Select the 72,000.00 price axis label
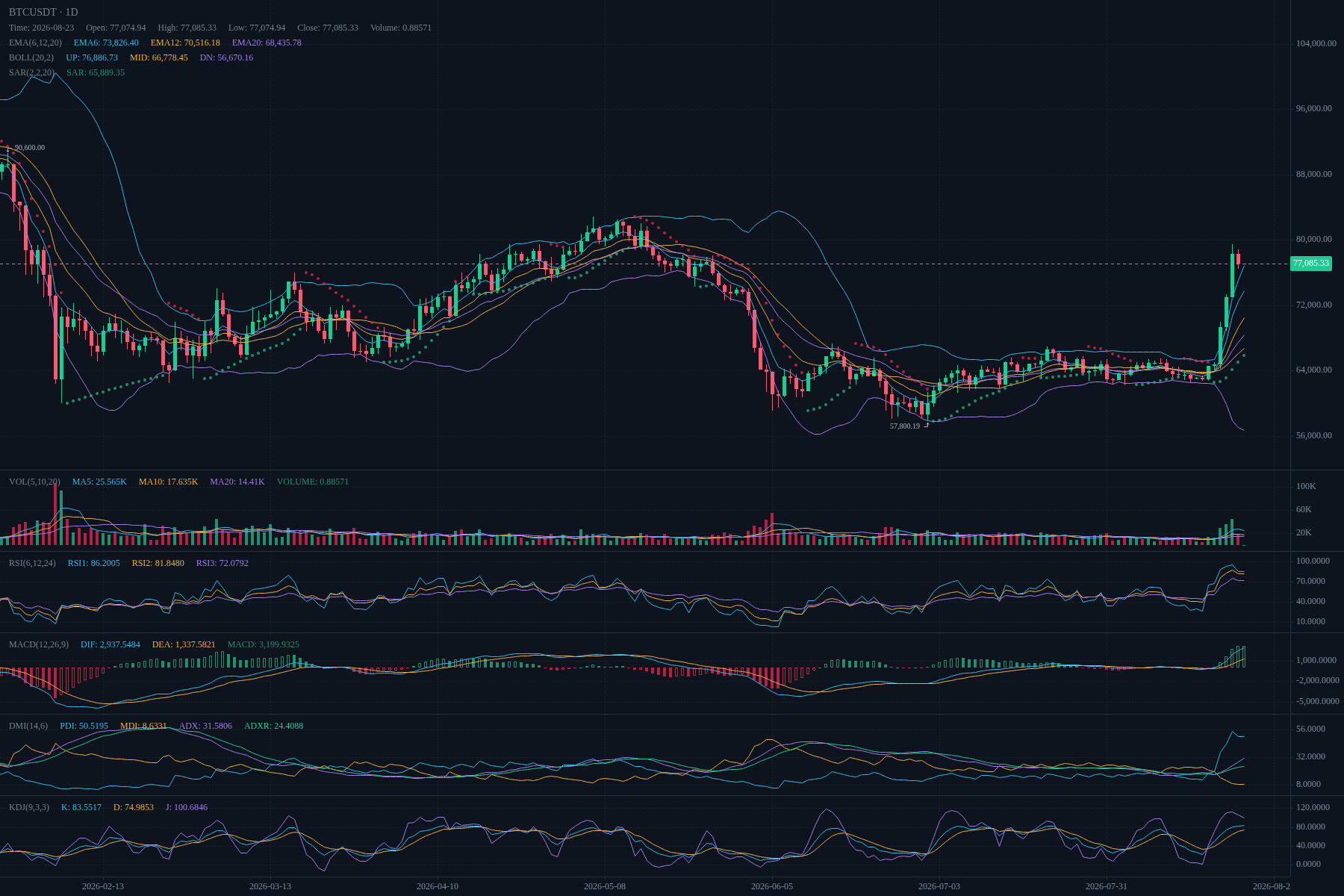 tap(1314, 305)
